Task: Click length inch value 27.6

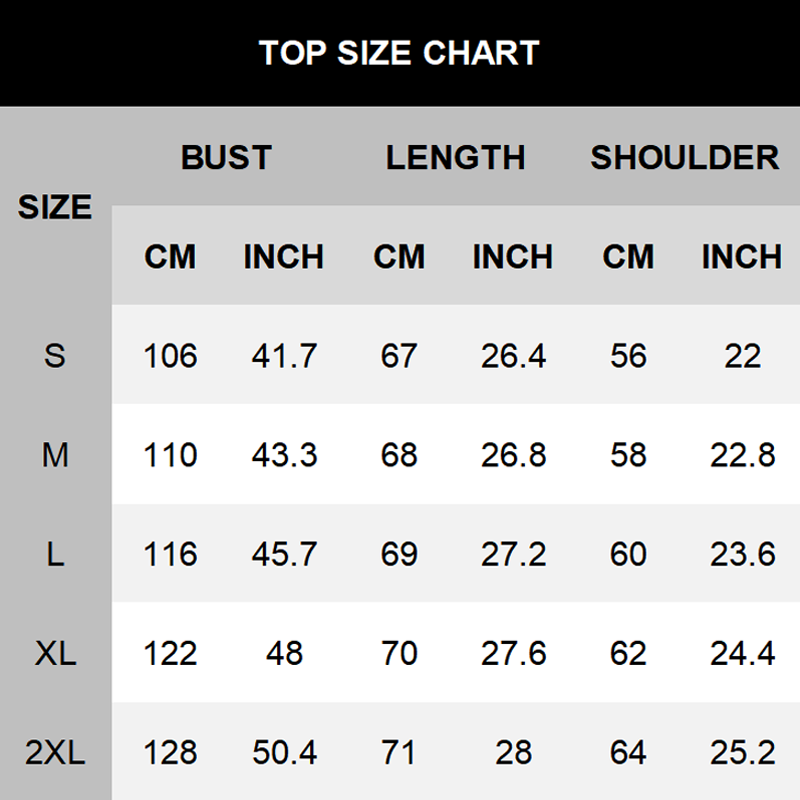Action: click(x=513, y=653)
